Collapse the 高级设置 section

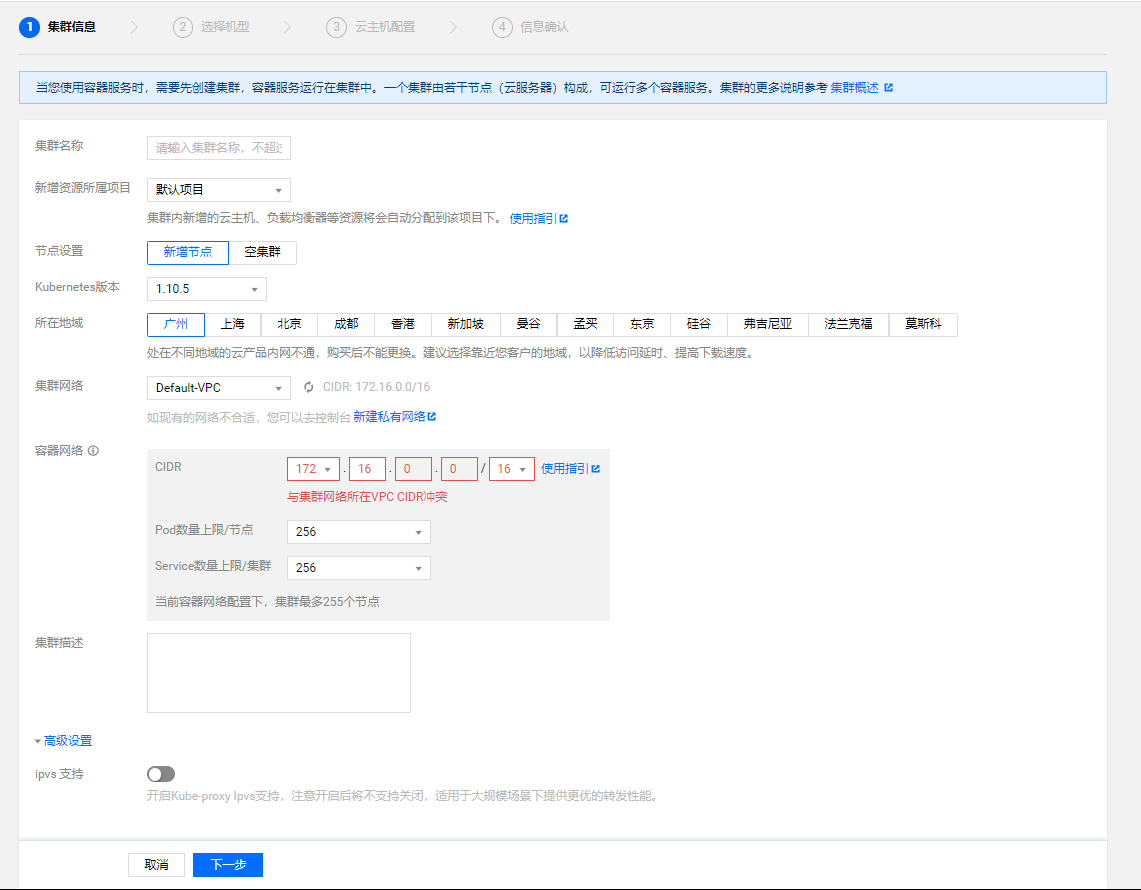click(x=64, y=741)
